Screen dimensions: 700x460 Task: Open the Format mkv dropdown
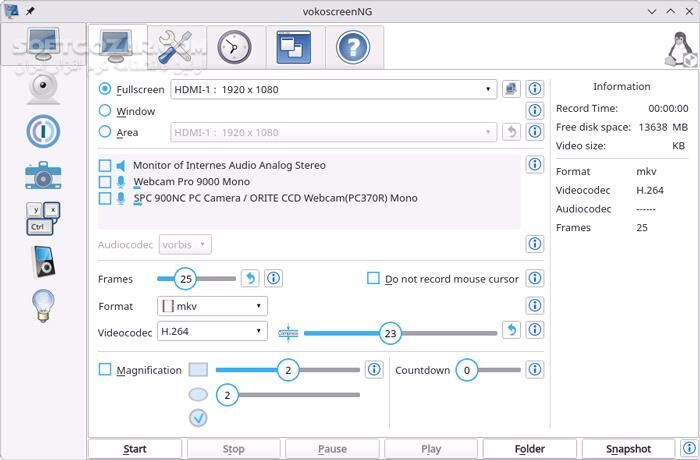coord(212,306)
